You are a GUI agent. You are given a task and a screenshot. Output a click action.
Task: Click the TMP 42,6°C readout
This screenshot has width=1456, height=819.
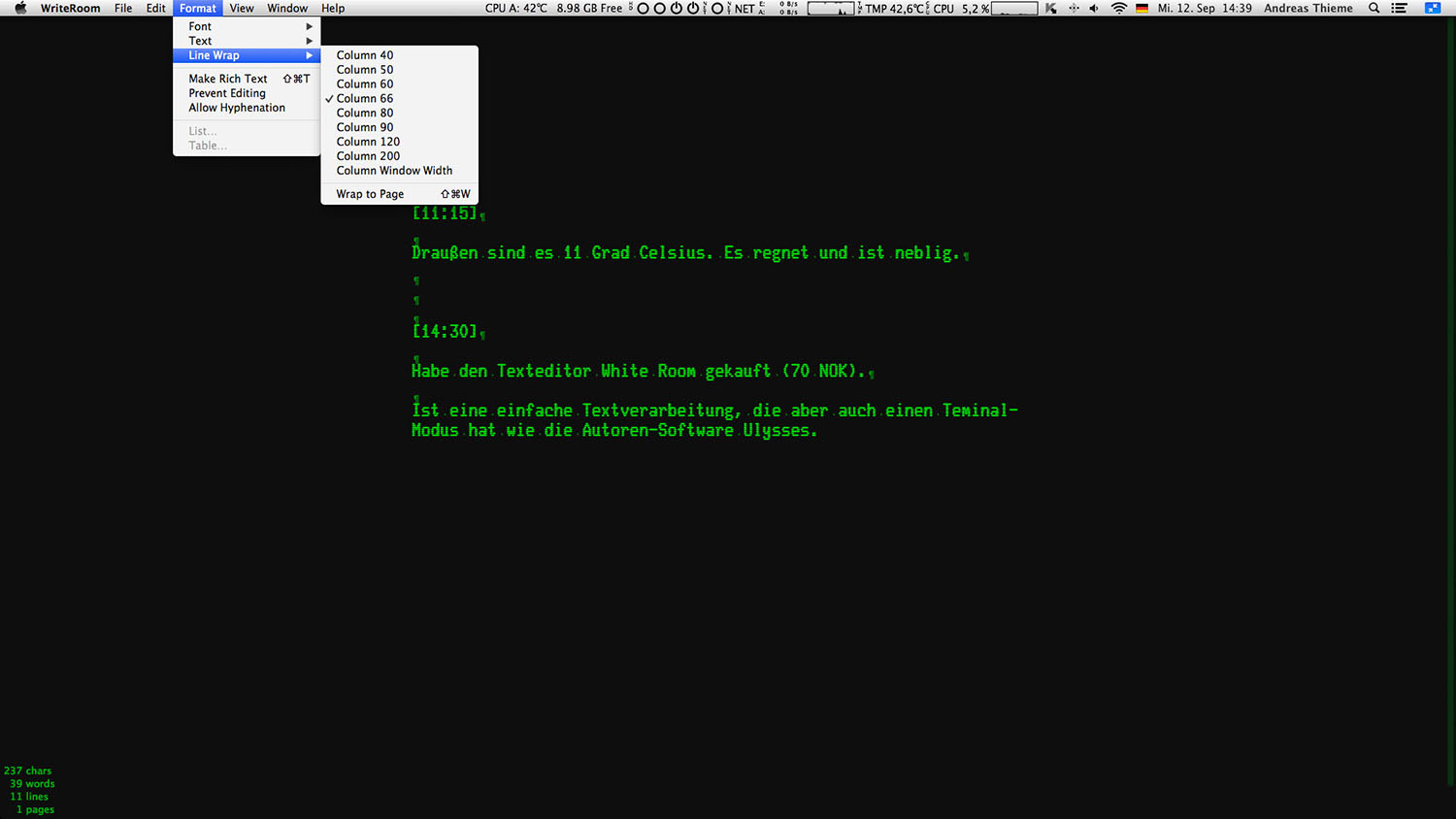tap(894, 8)
